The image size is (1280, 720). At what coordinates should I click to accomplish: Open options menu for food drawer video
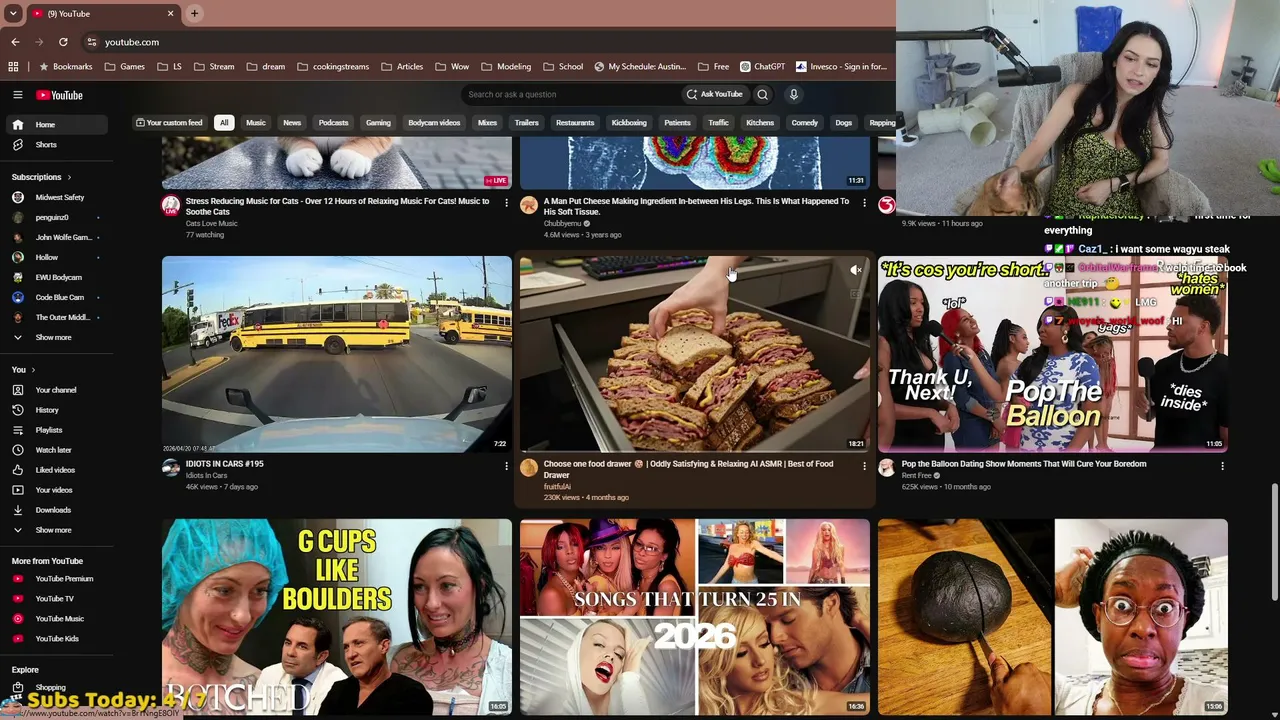click(864, 466)
